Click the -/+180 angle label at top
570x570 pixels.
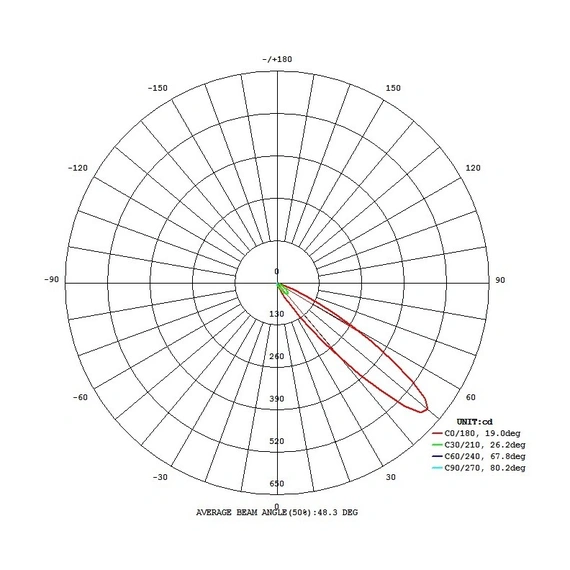(x=277, y=59)
